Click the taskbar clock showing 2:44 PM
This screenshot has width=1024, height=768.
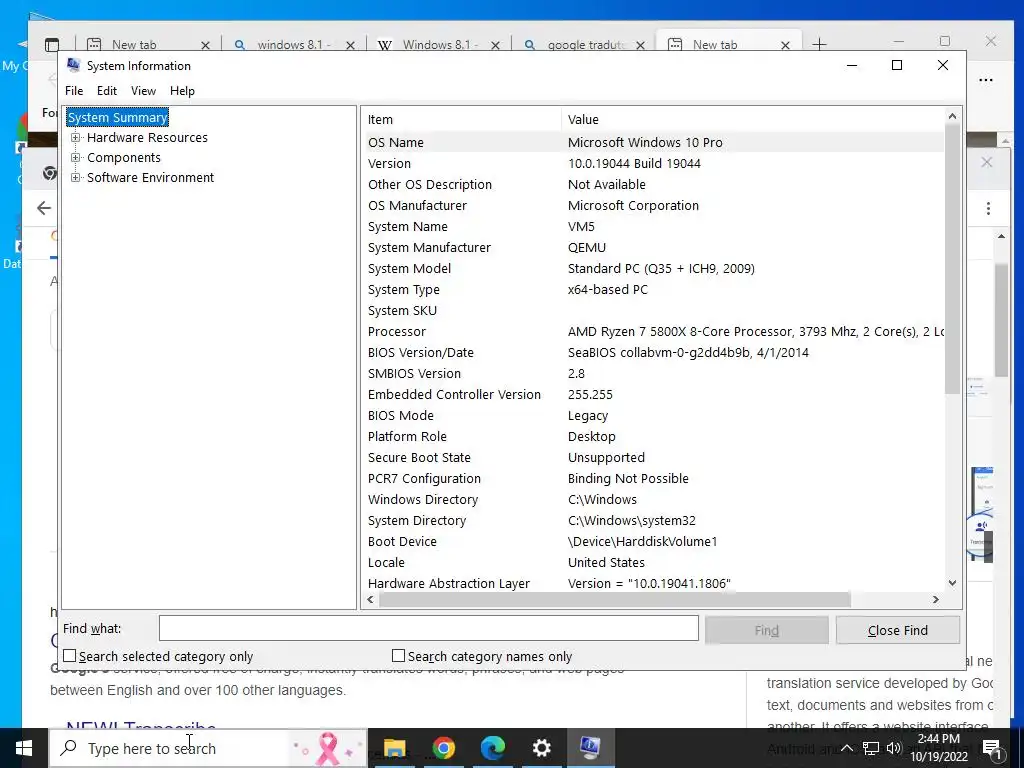(939, 748)
